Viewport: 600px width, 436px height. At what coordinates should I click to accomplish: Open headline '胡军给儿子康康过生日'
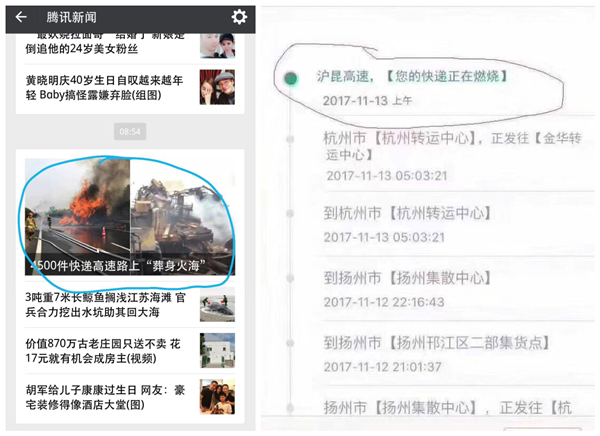click(x=105, y=397)
